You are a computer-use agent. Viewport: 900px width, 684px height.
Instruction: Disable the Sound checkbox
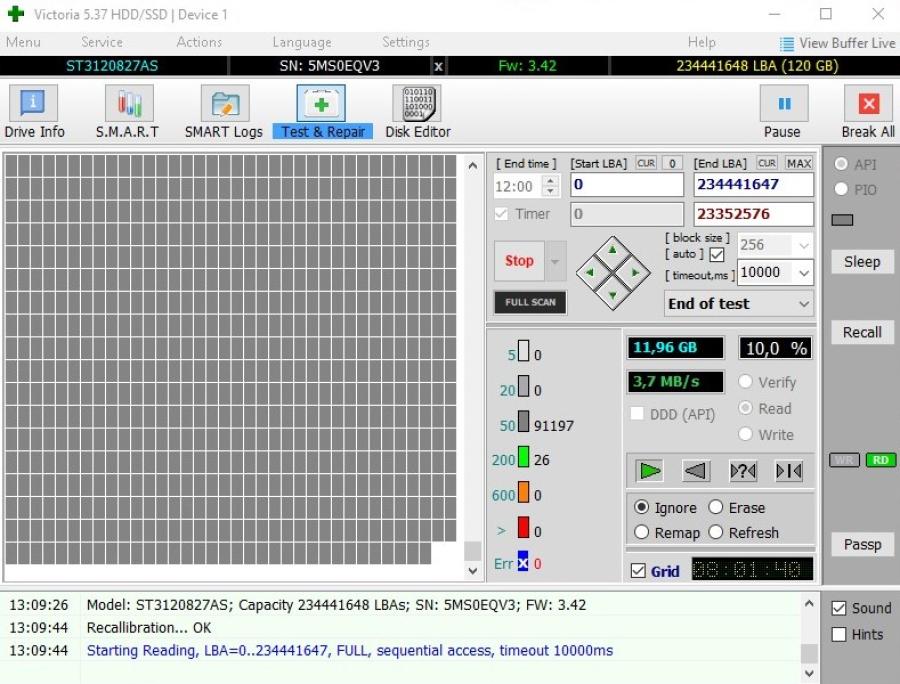[839, 608]
